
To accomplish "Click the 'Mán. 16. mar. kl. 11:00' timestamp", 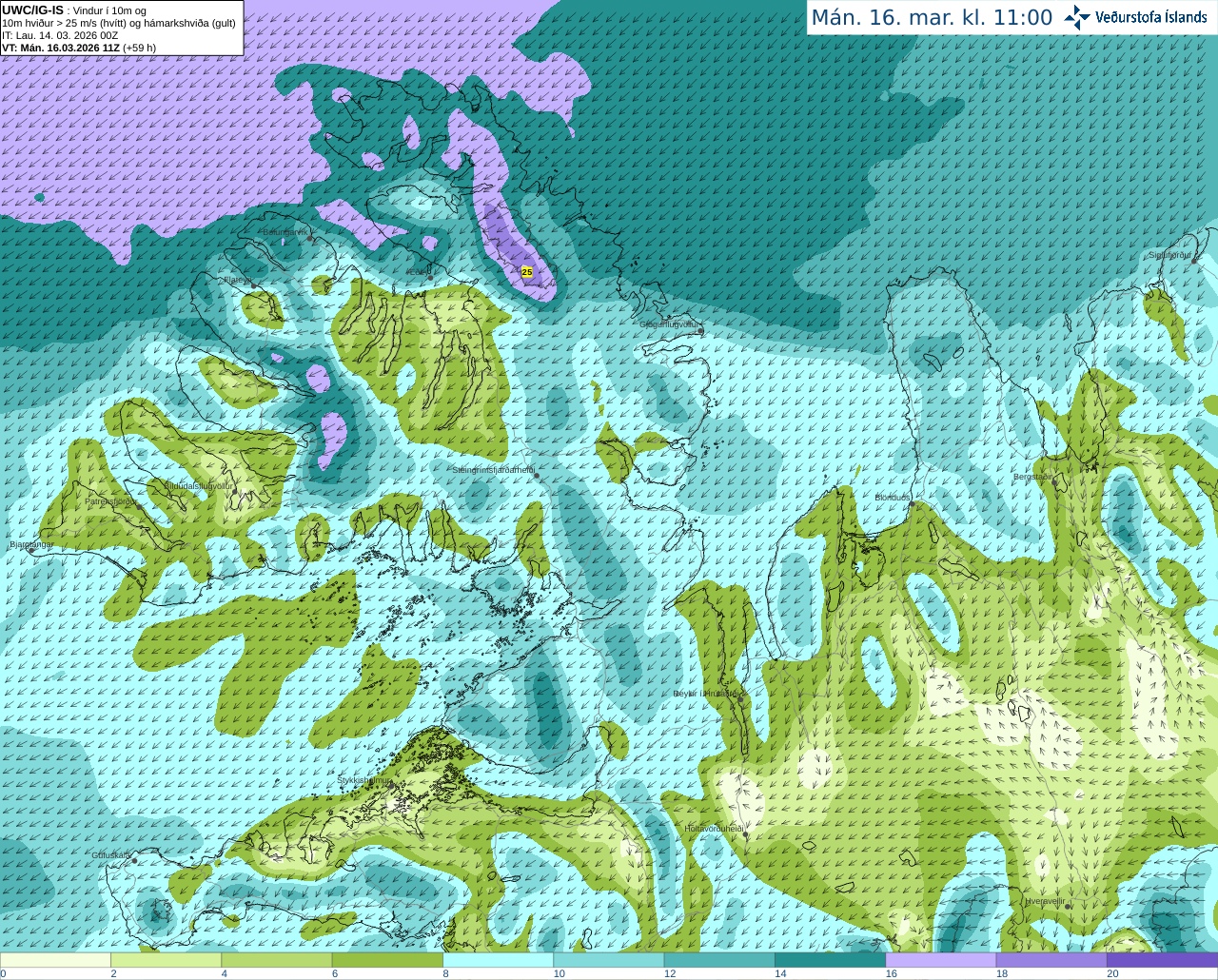I will coord(932,18).
